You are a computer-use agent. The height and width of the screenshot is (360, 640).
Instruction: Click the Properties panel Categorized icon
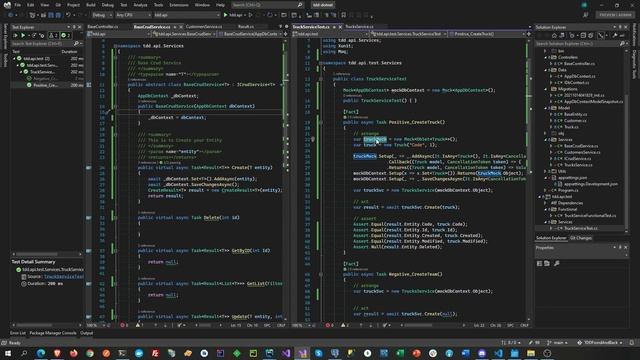point(539,264)
